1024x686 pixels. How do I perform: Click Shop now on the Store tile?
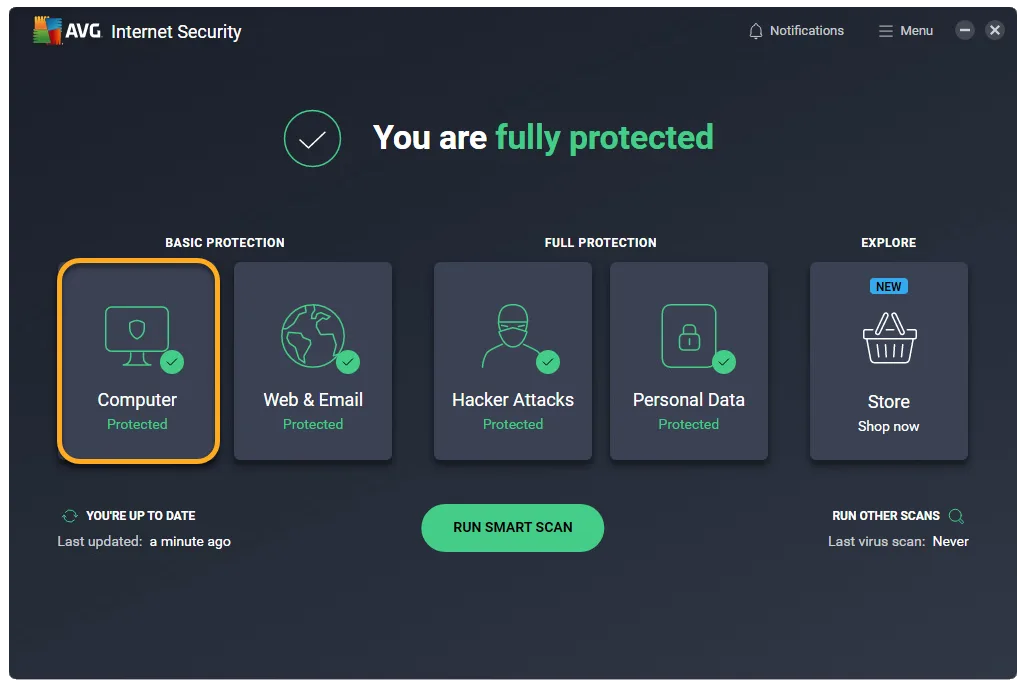pyautogui.click(x=888, y=427)
